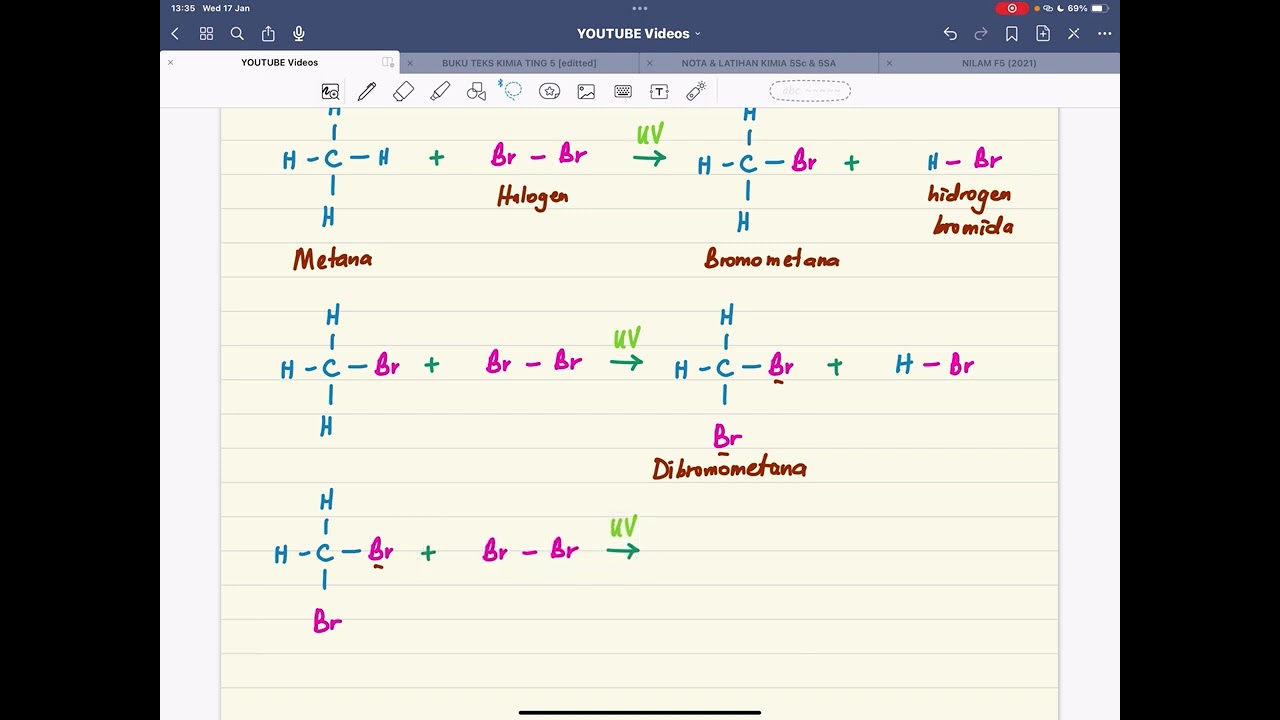This screenshot has width=1280, height=720.
Task: Open split view icon on YOUTUBE Videos tab
Action: pyautogui.click(x=388, y=63)
